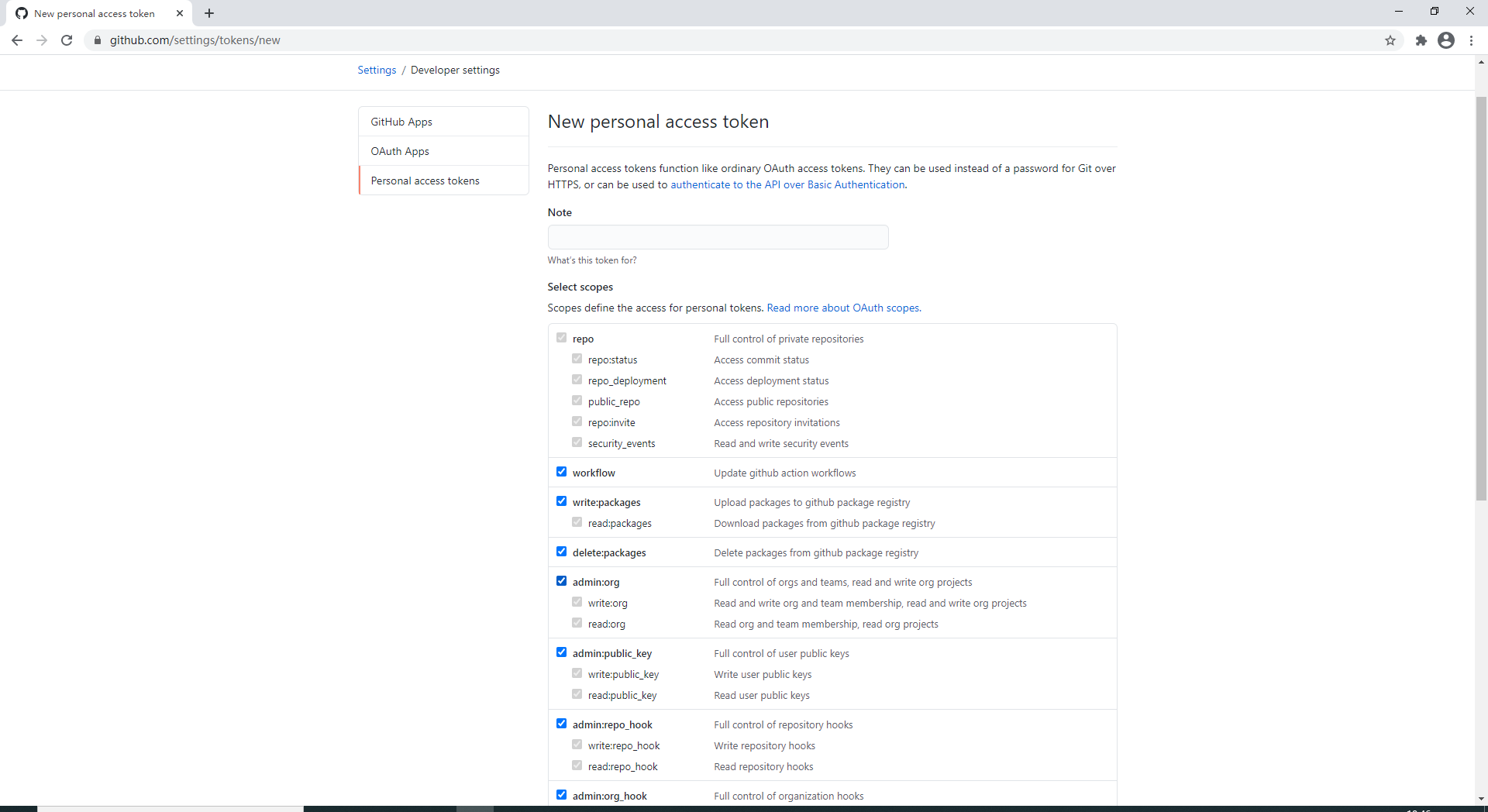The width and height of the screenshot is (1488, 812).
Task: Open GitHub Apps in the sidebar
Action: [401, 122]
